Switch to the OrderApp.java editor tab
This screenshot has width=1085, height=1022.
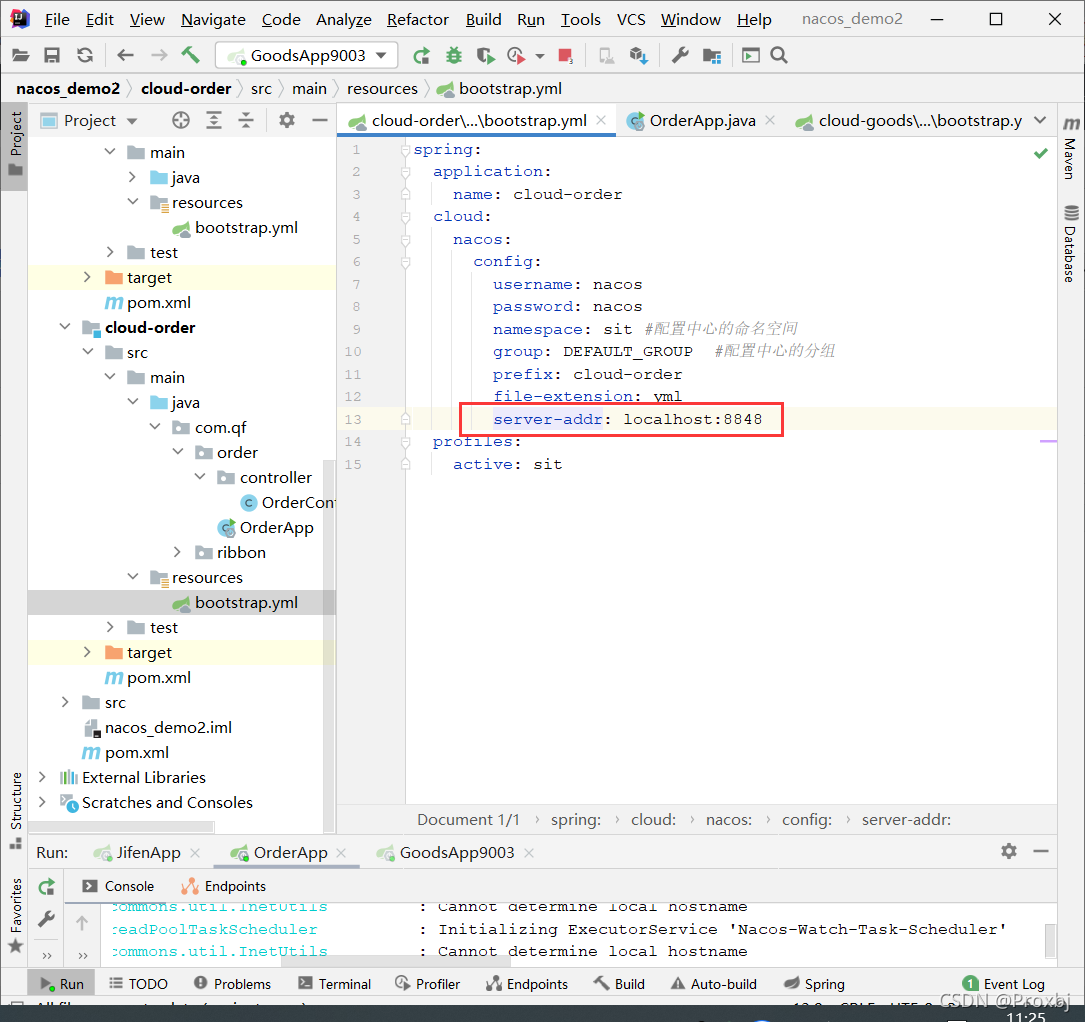702,121
